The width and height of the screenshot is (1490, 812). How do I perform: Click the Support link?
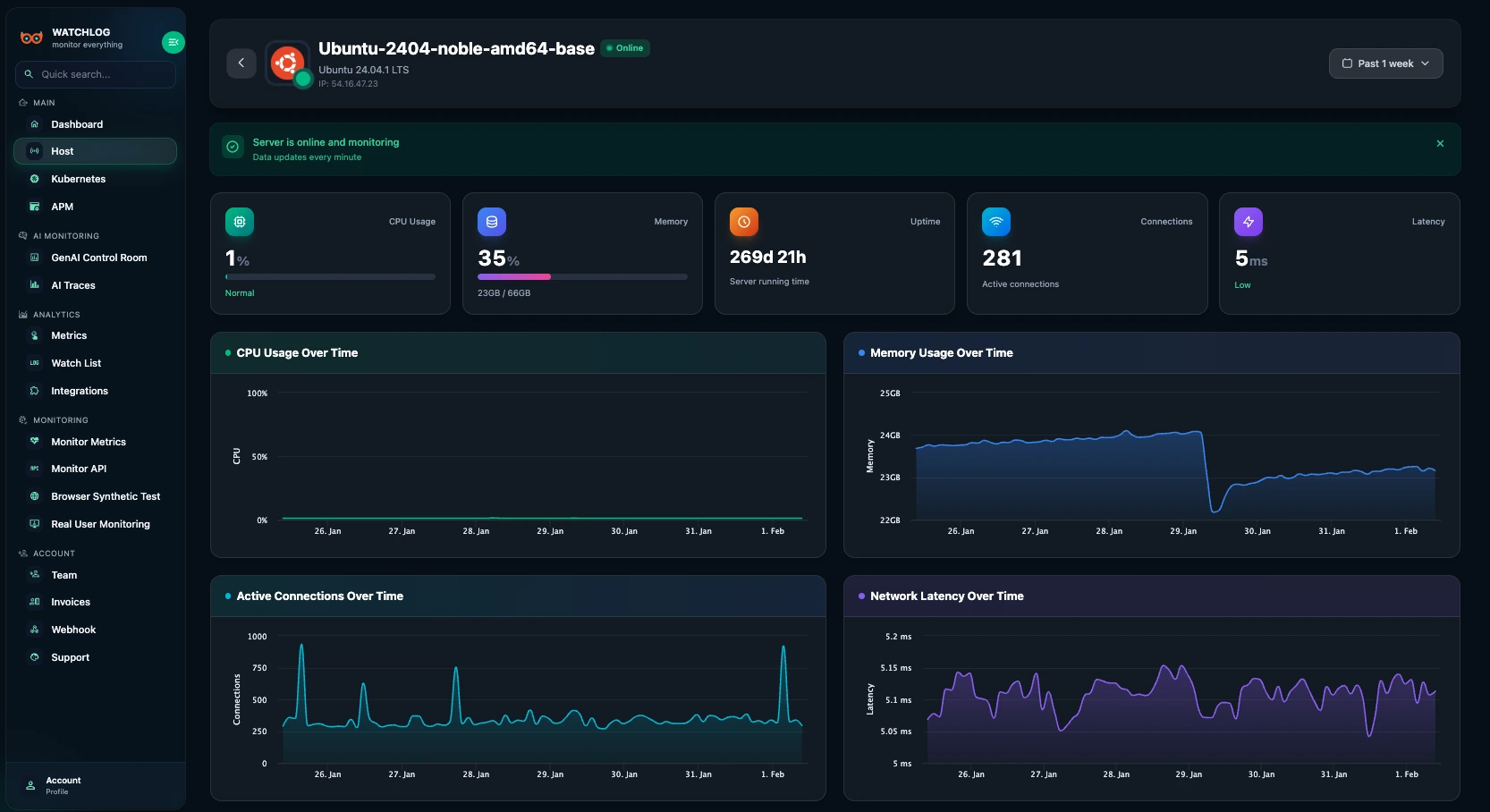69,657
